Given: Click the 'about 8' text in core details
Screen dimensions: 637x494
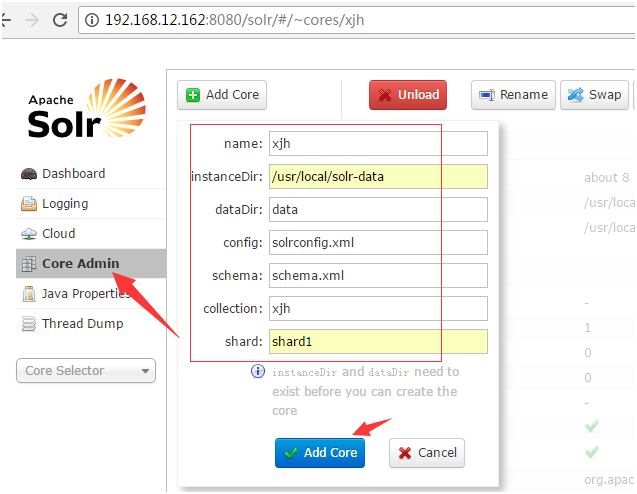Looking at the screenshot, I should point(607,178).
